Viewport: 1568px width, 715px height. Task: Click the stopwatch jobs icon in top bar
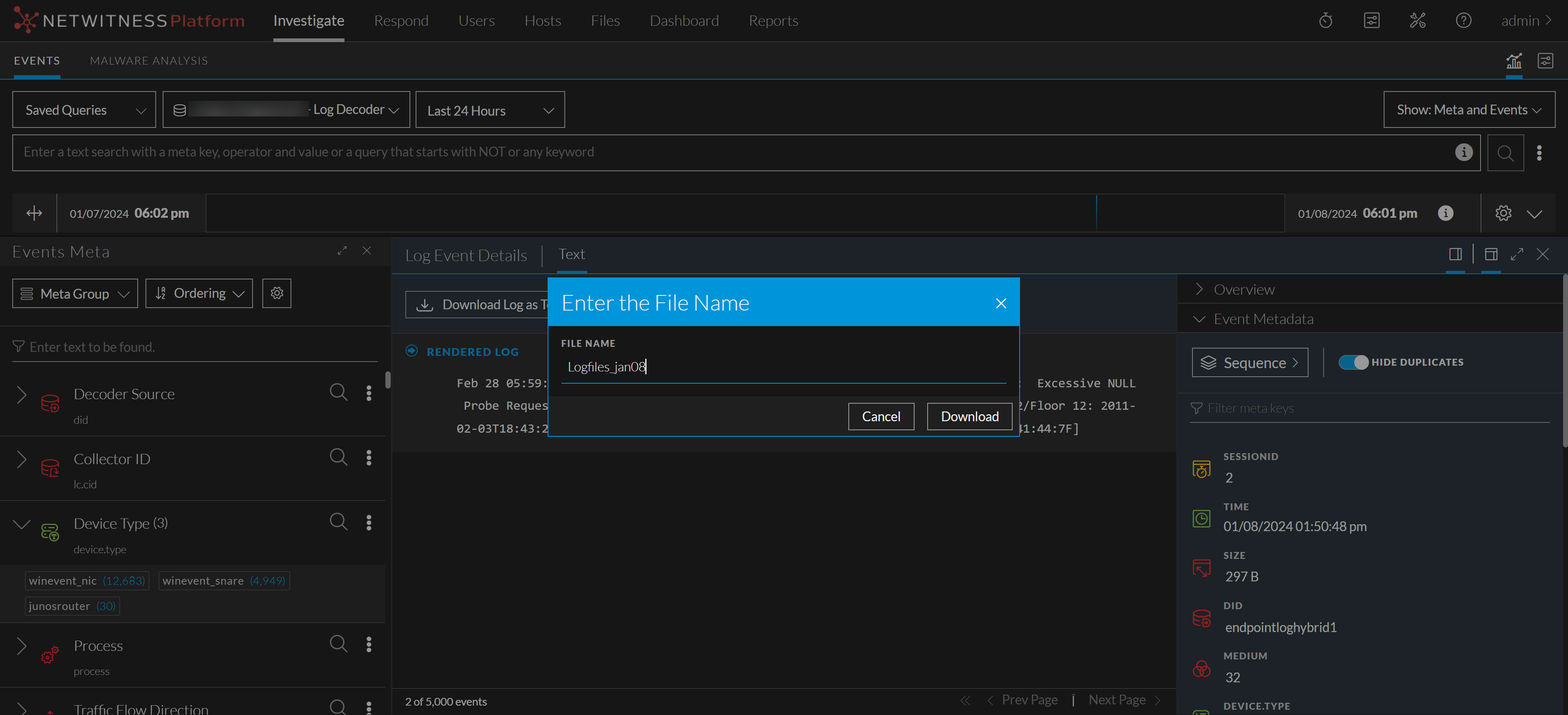click(1325, 21)
